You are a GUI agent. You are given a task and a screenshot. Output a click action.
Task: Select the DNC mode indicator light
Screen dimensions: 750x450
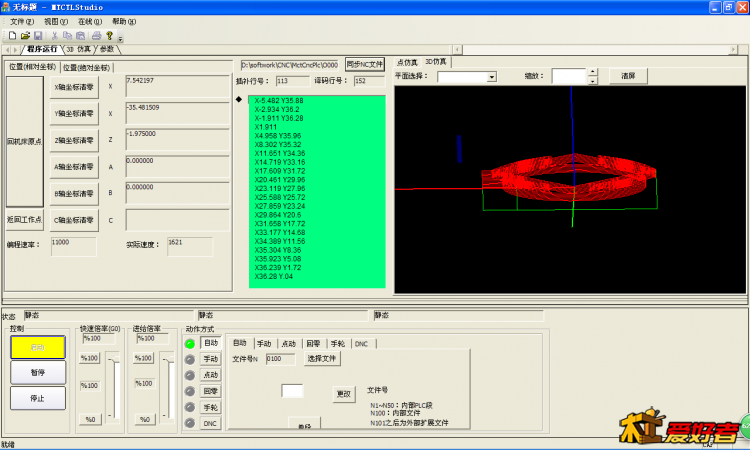[x=190, y=423]
